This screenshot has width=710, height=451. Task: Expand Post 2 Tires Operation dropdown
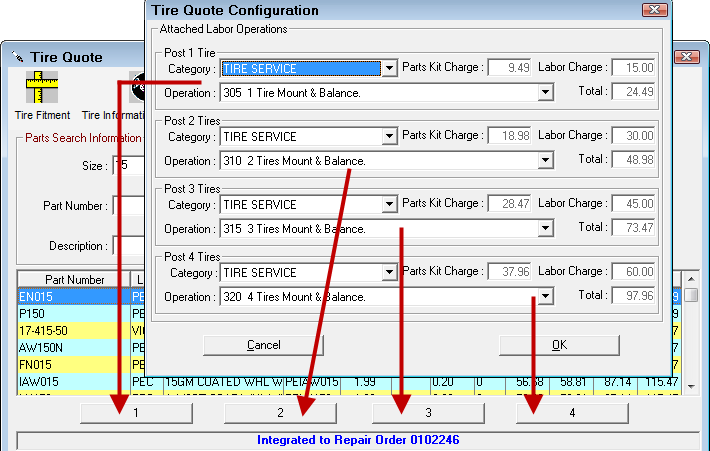(545, 161)
